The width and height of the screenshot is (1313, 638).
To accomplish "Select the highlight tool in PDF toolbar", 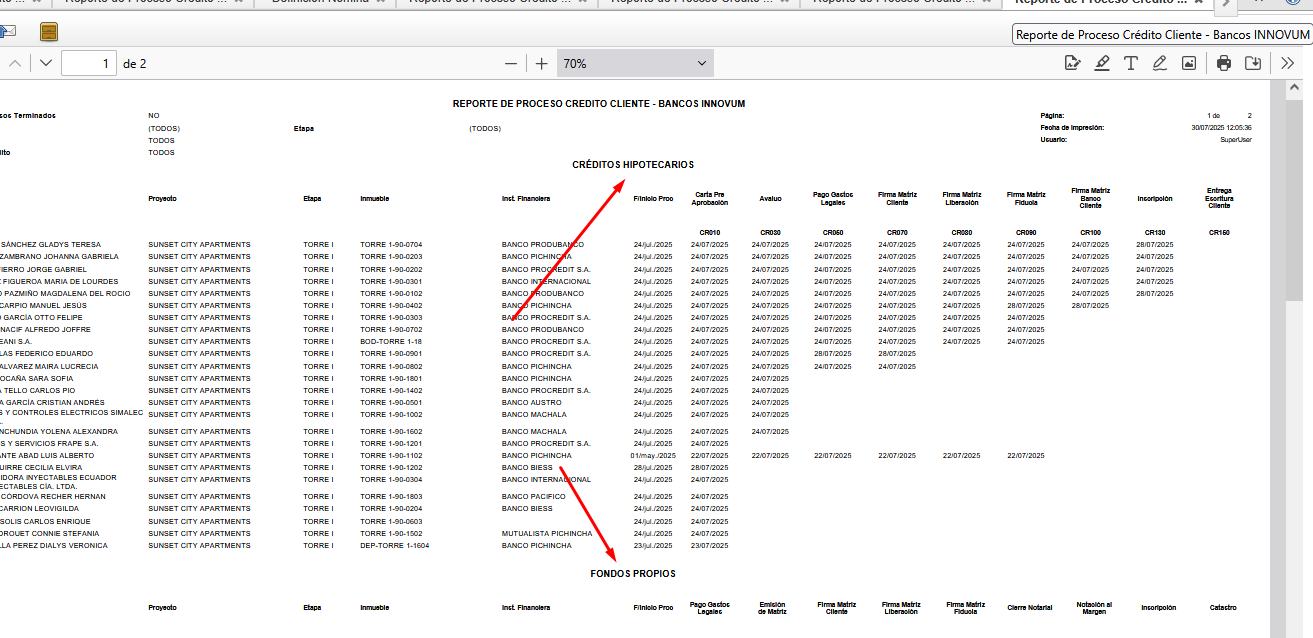I will pyautogui.click(x=1102, y=63).
